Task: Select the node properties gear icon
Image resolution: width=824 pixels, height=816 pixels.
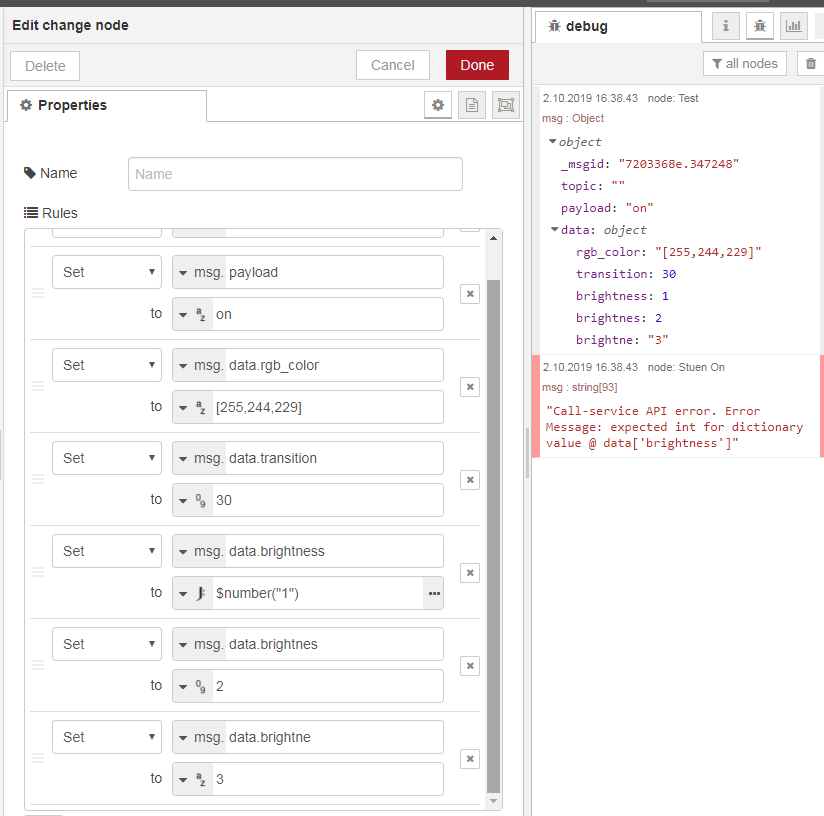Action: [x=437, y=105]
